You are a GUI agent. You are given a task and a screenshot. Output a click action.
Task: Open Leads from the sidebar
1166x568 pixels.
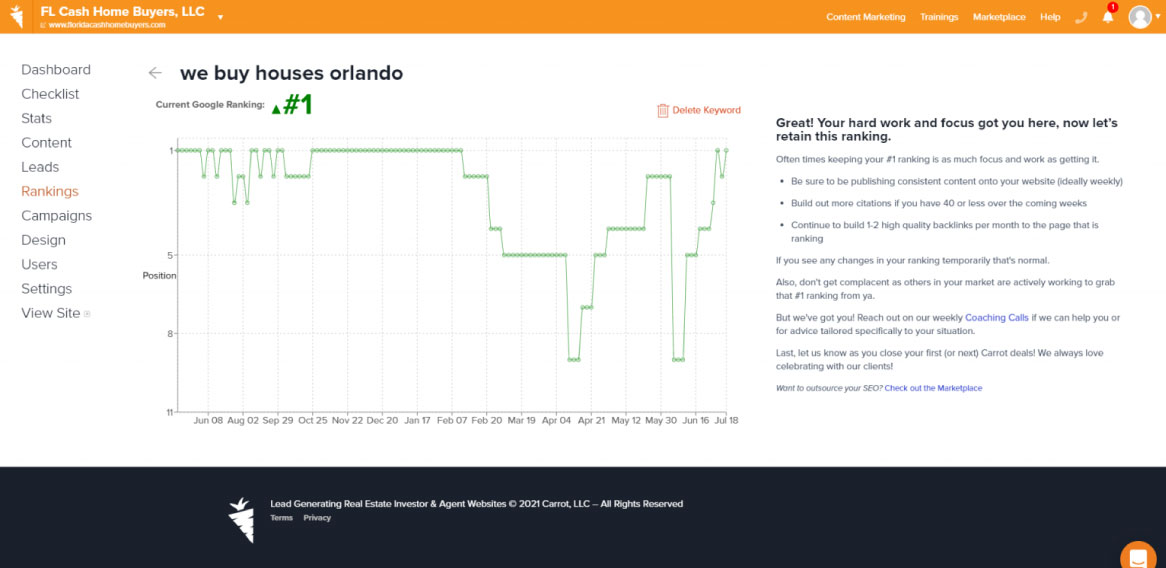pos(40,167)
